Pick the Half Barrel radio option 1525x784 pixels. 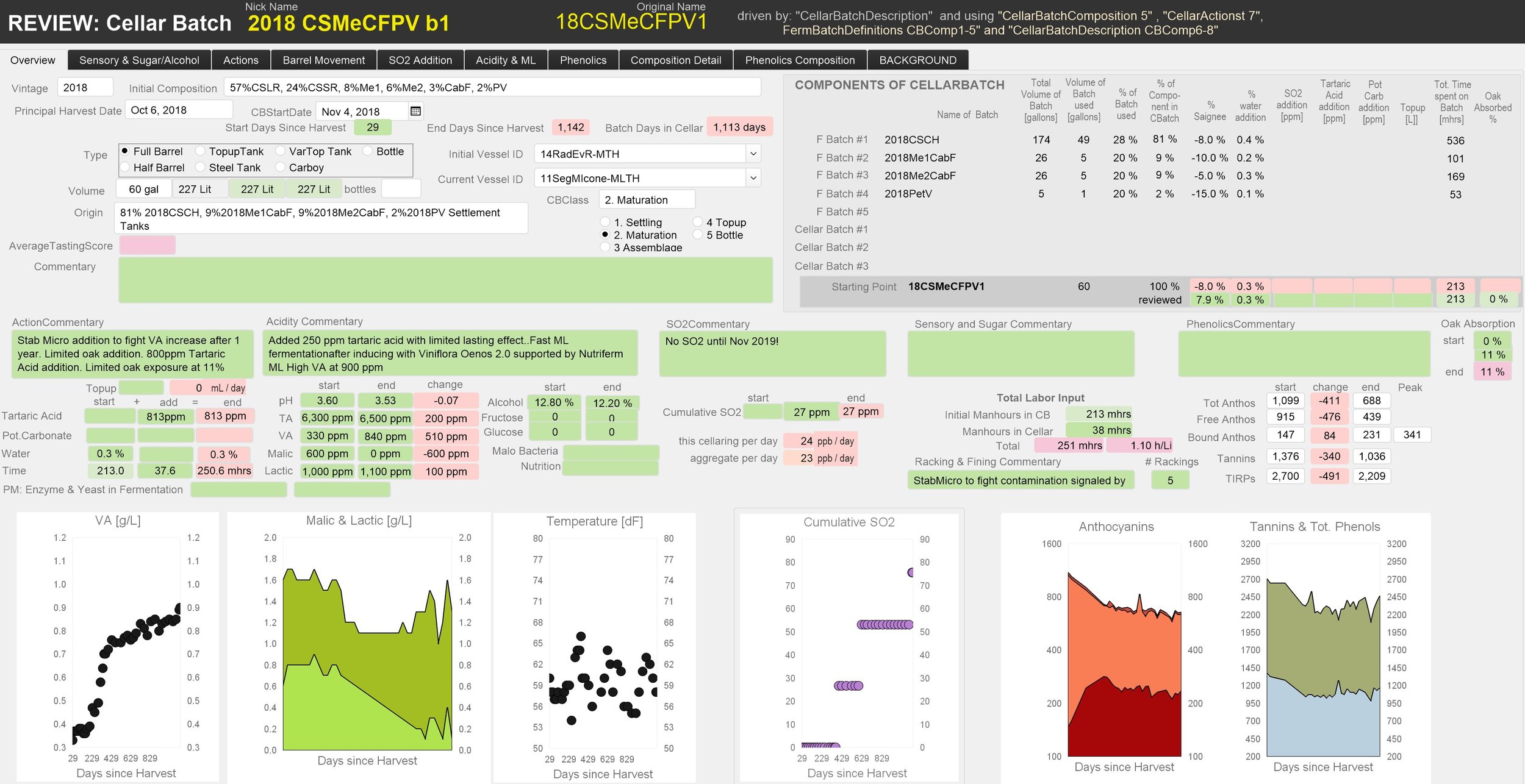[x=124, y=167]
